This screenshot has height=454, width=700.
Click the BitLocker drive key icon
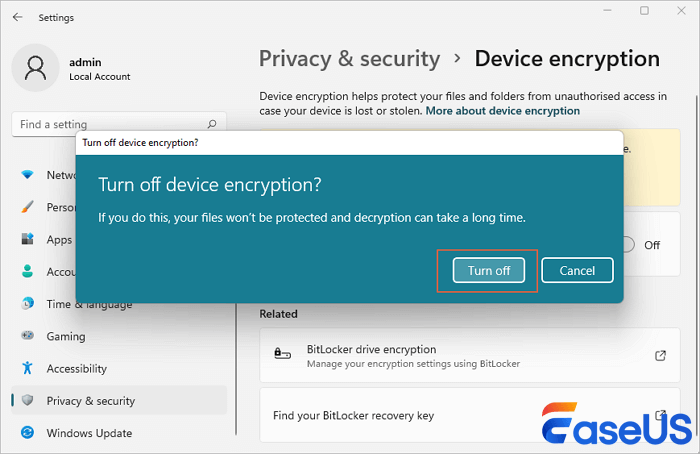pyautogui.click(x=283, y=355)
